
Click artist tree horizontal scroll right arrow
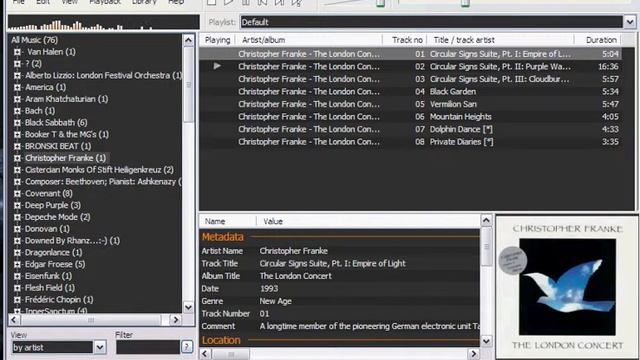pos(176,320)
